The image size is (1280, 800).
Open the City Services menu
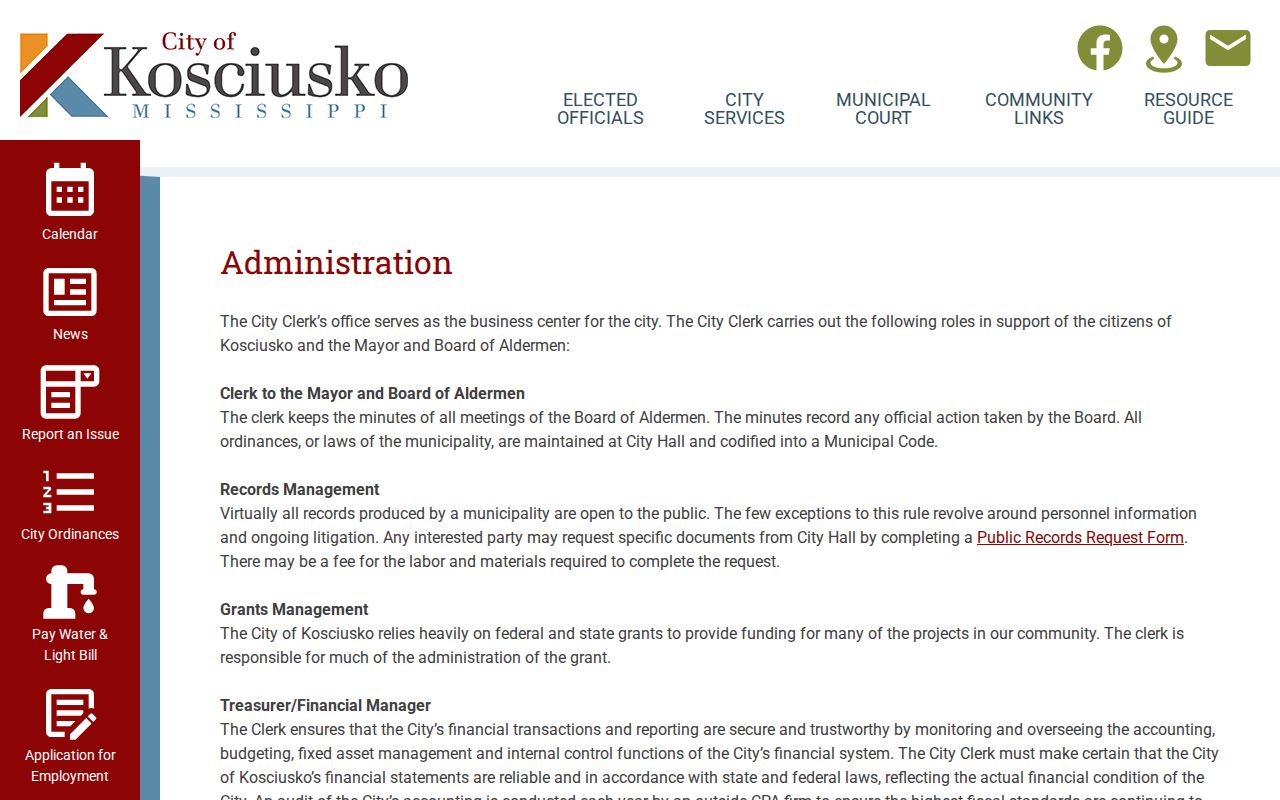coord(744,109)
